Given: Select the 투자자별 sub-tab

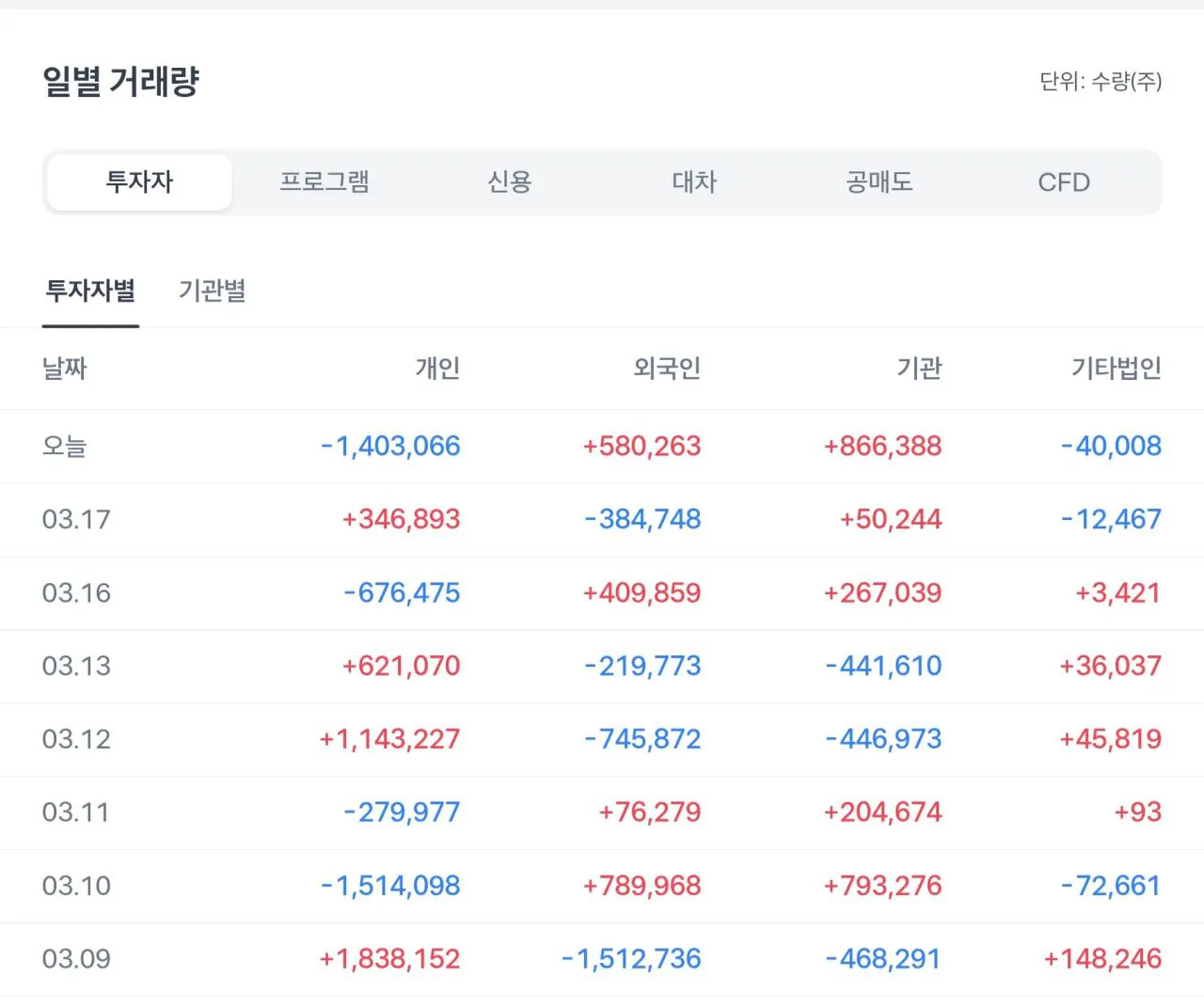Looking at the screenshot, I should point(90,291).
